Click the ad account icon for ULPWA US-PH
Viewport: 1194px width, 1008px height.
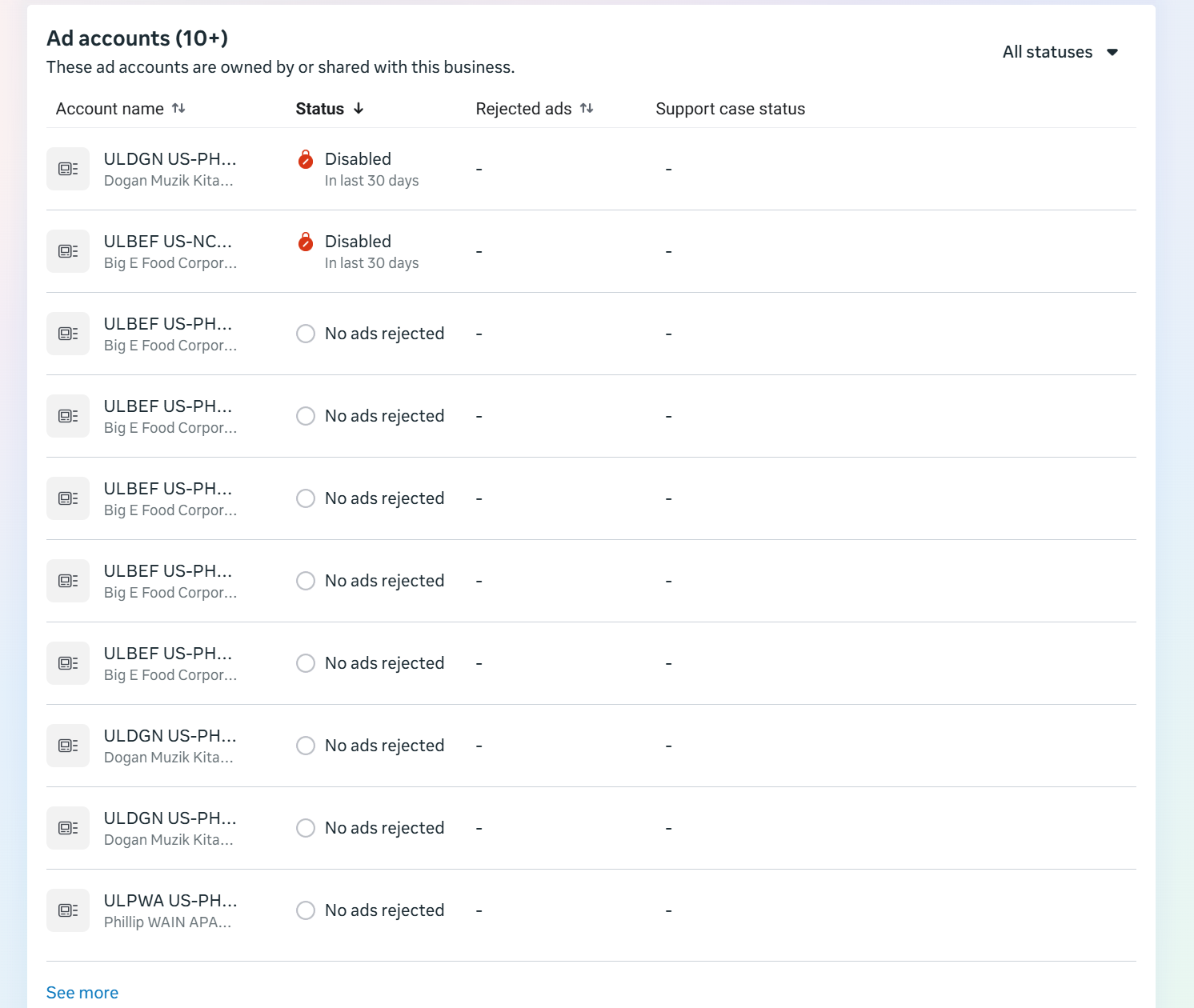(68, 910)
